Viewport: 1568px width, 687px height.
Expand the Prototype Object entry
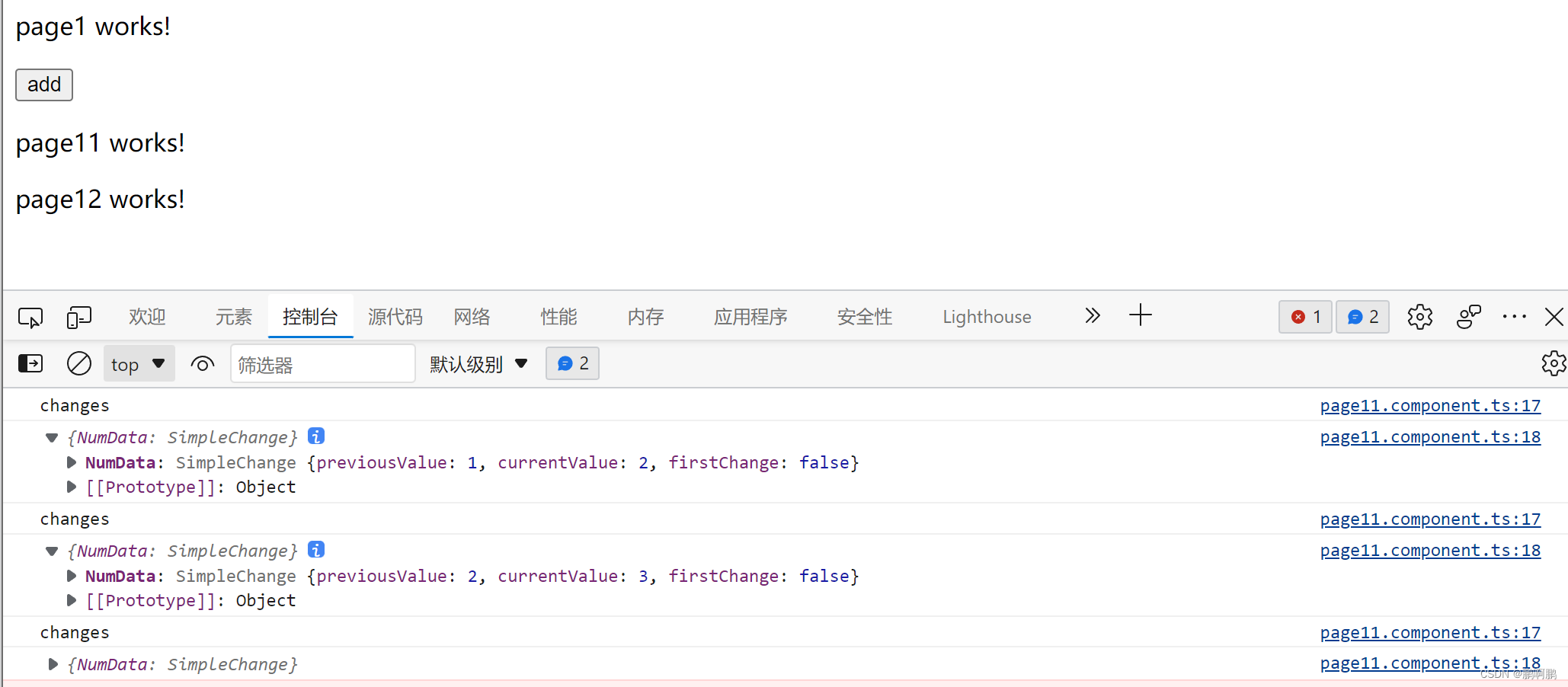coord(71,487)
